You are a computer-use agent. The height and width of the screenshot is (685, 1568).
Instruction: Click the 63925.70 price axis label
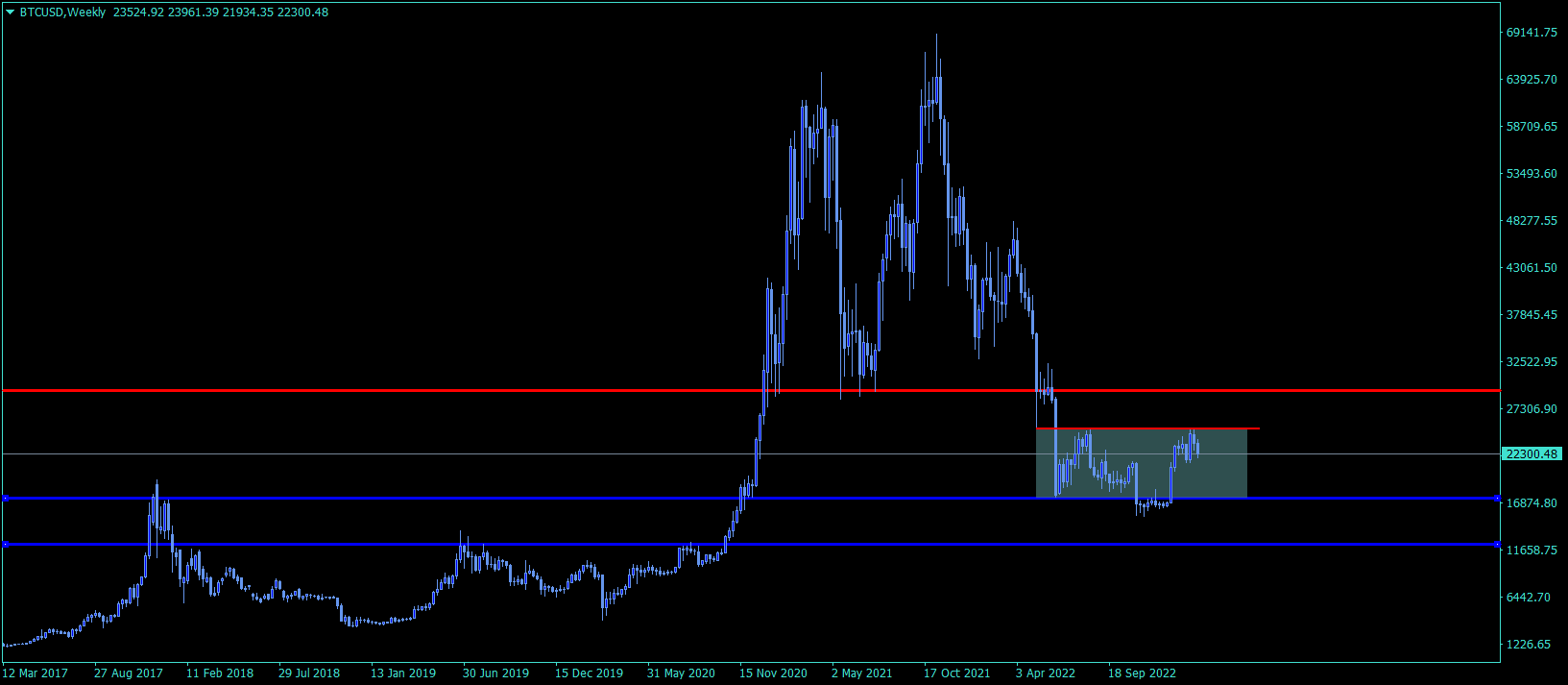1532,80
